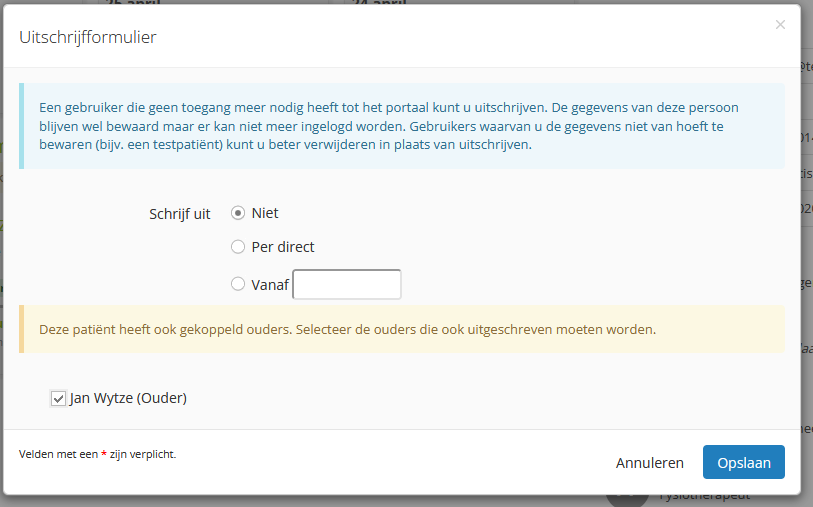Viewport: 813px width, 507px height.
Task: Save the form with Opslaan
Action: pyautogui.click(x=743, y=462)
